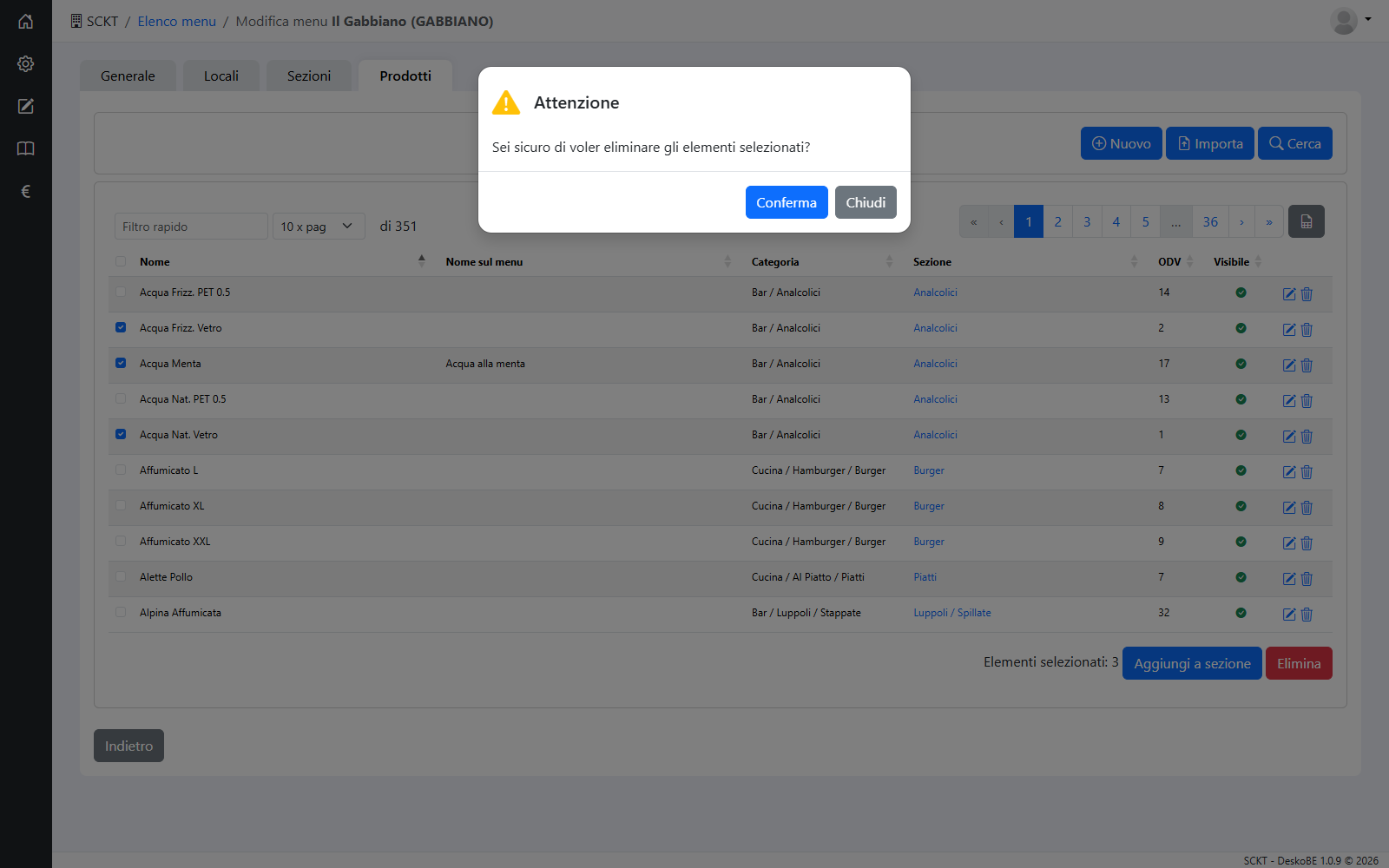
Task: Check the Alette Pollo checkbox
Action: (x=121, y=577)
